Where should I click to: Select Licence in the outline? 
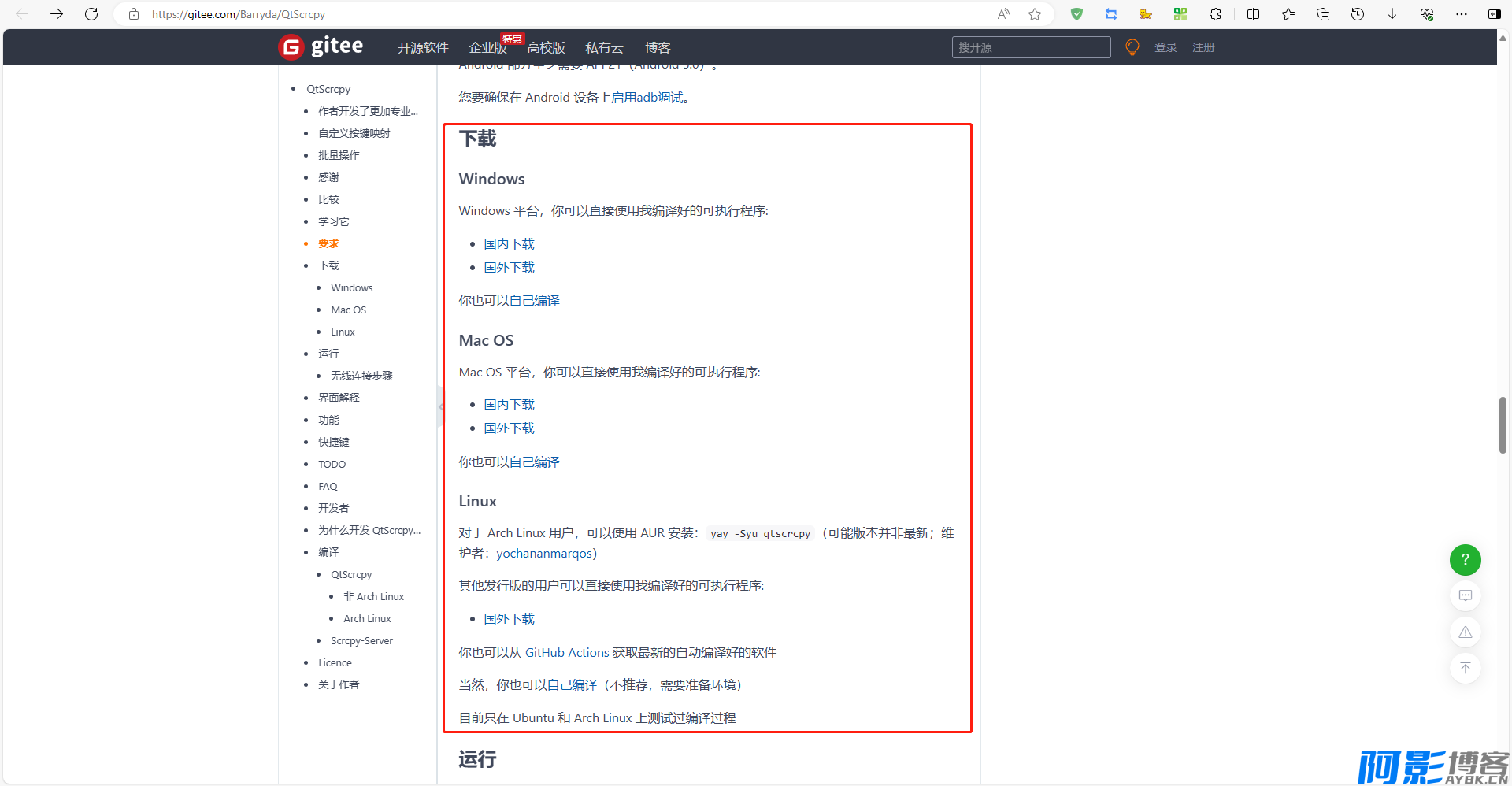pyautogui.click(x=335, y=662)
